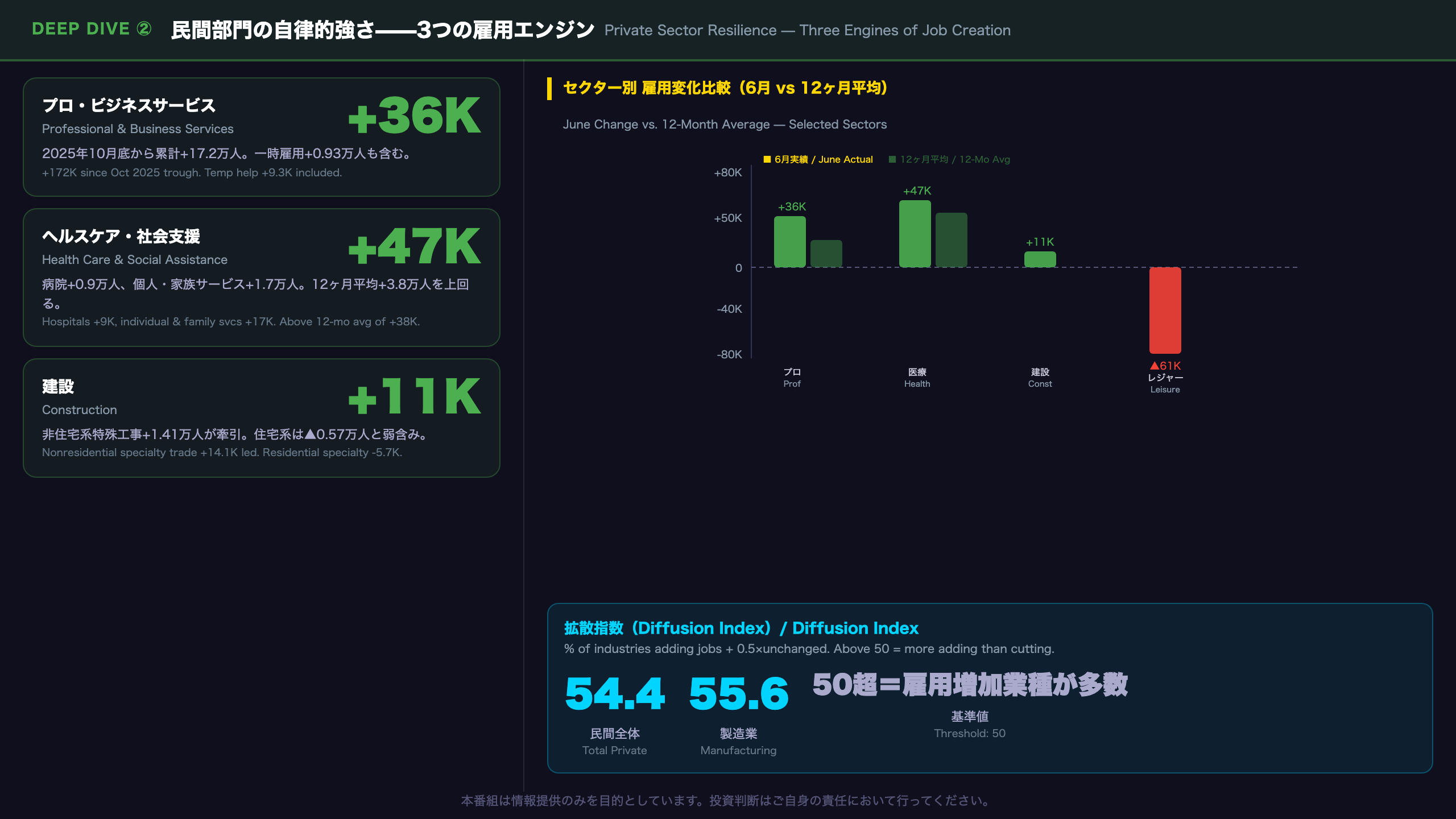Click the -40K y-axis label
The width and height of the screenshot is (1456, 819).
coord(730,309)
